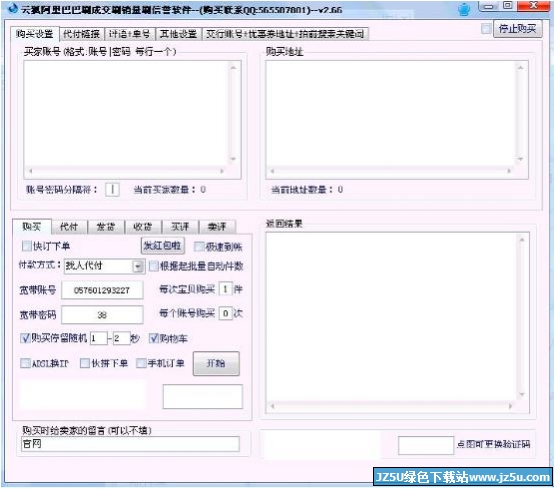556x489 pixels.
Task: Open the 购买设置 tab
Action: pyautogui.click(x=34, y=34)
